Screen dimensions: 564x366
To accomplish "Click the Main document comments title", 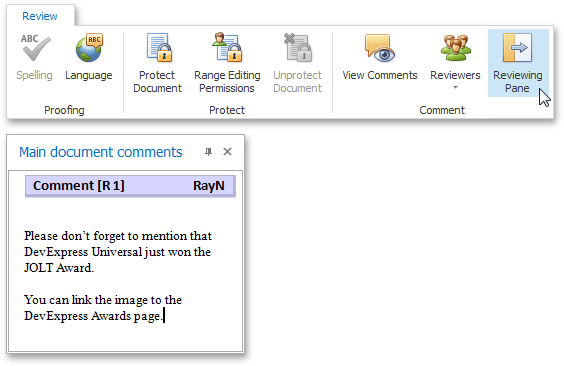I will (x=101, y=152).
